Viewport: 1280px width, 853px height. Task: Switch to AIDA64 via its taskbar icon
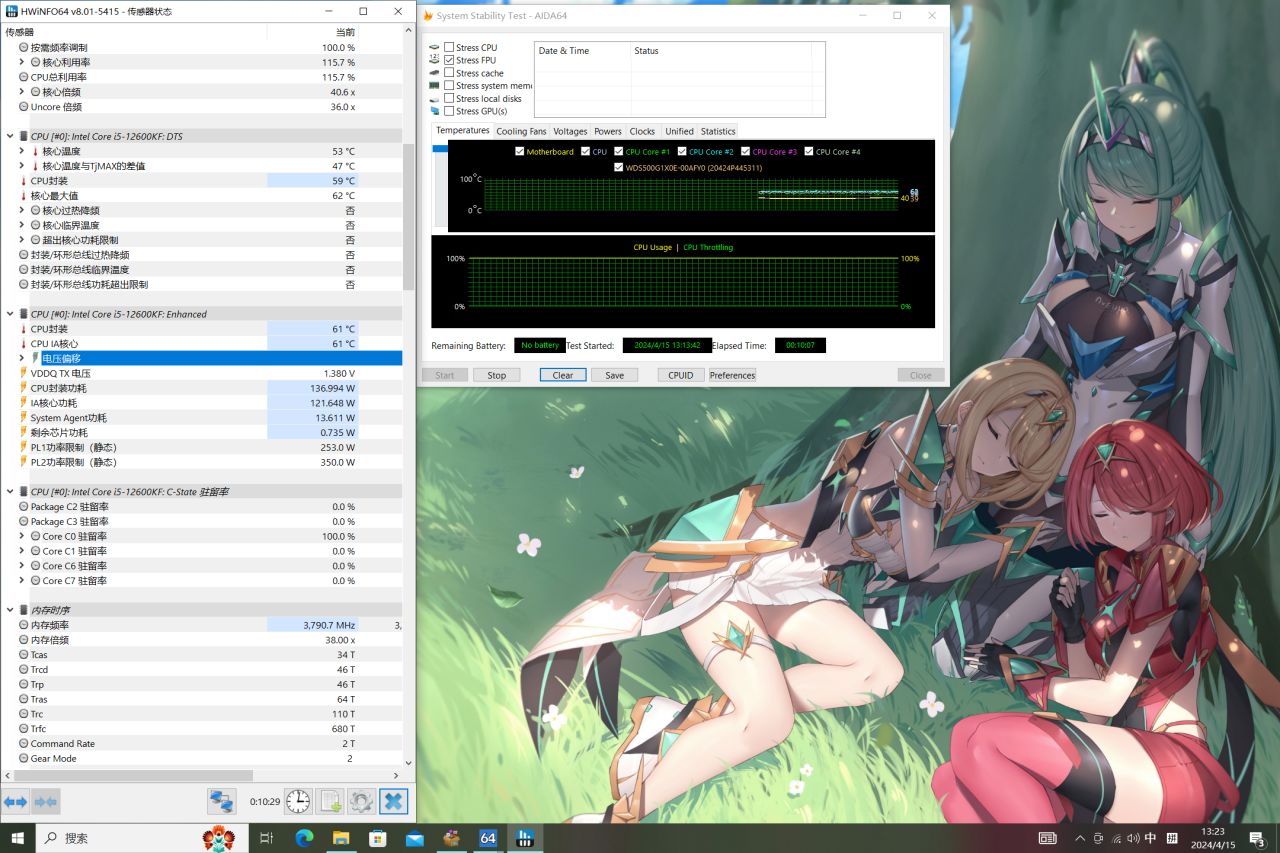click(488, 838)
